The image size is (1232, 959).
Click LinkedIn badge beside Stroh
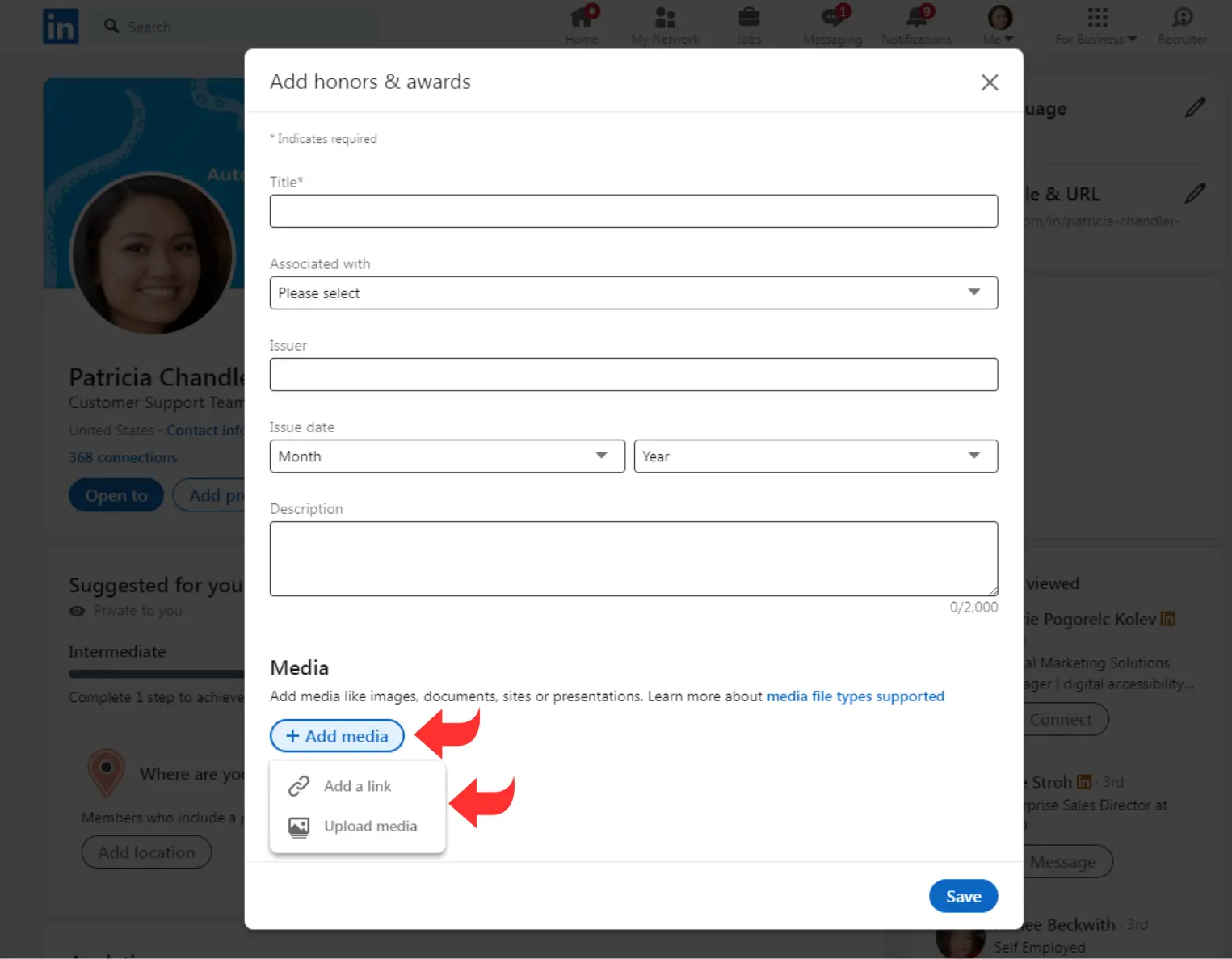coord(1084,782)
